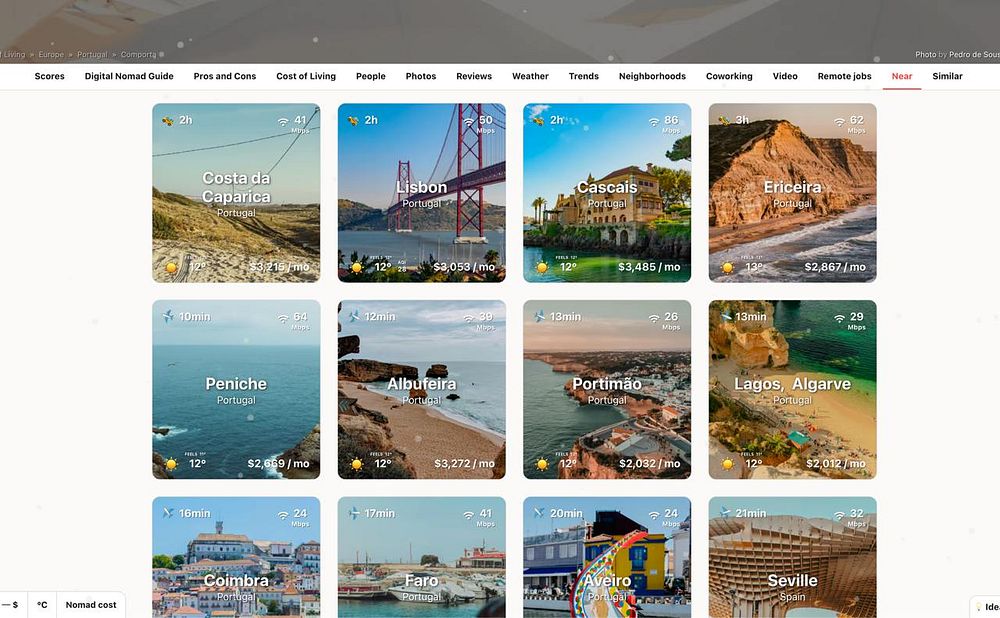1000x618 pixels.
Task: Open the Digital Nomad Guide tab
Action: 129,76
